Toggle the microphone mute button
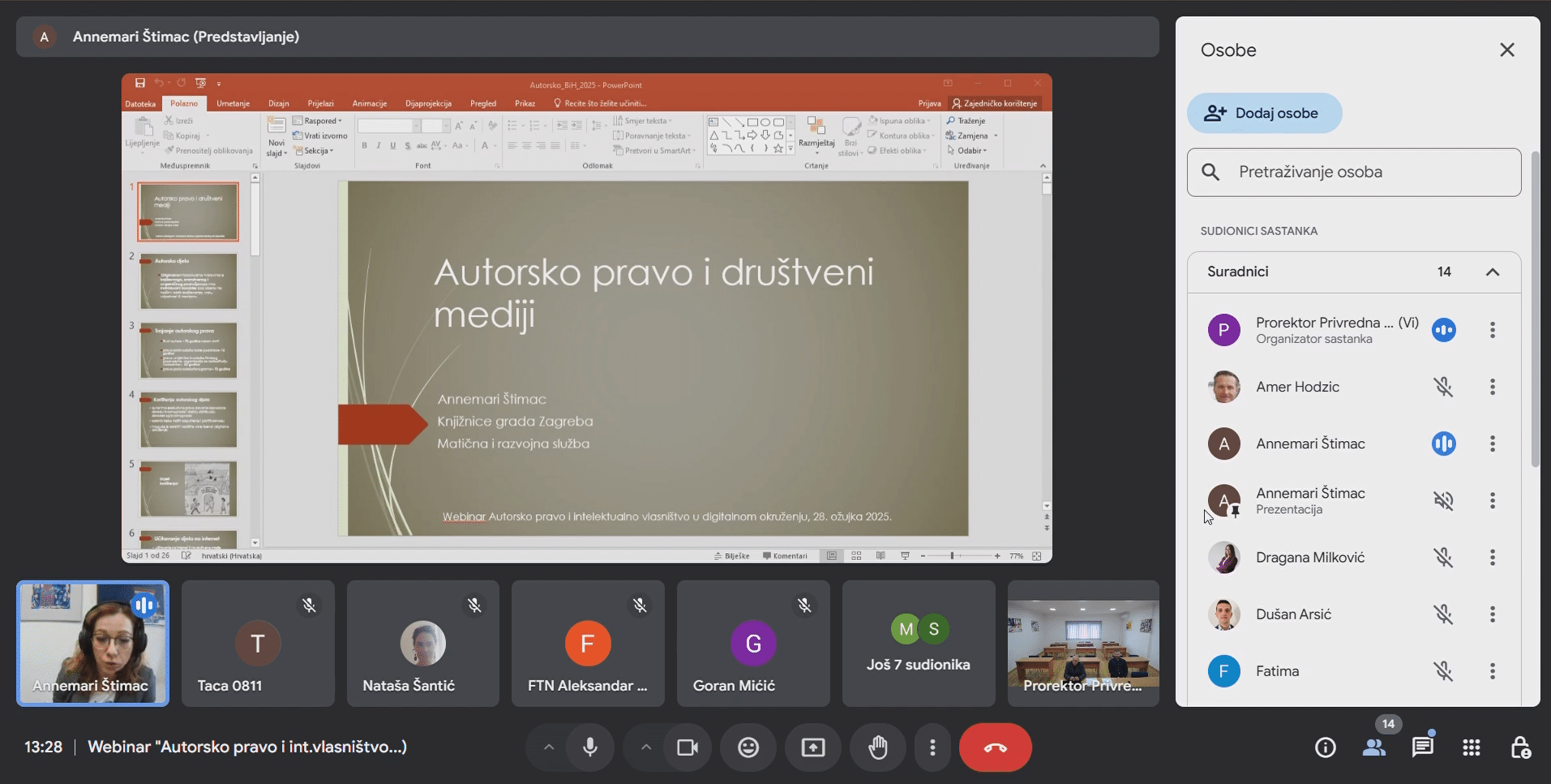 pos(590,748)
